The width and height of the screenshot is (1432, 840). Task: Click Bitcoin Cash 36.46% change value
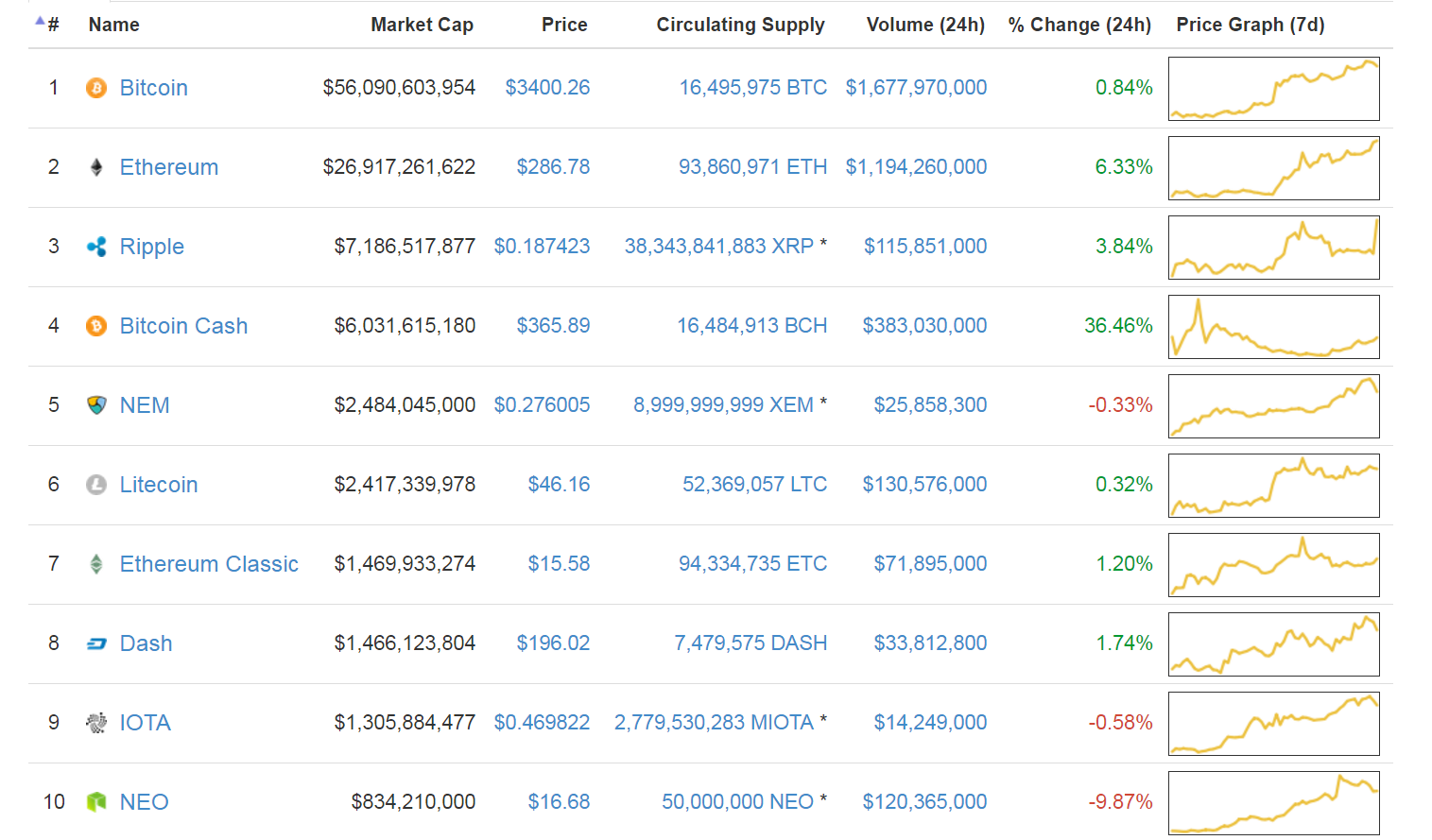coord(1118,326)
